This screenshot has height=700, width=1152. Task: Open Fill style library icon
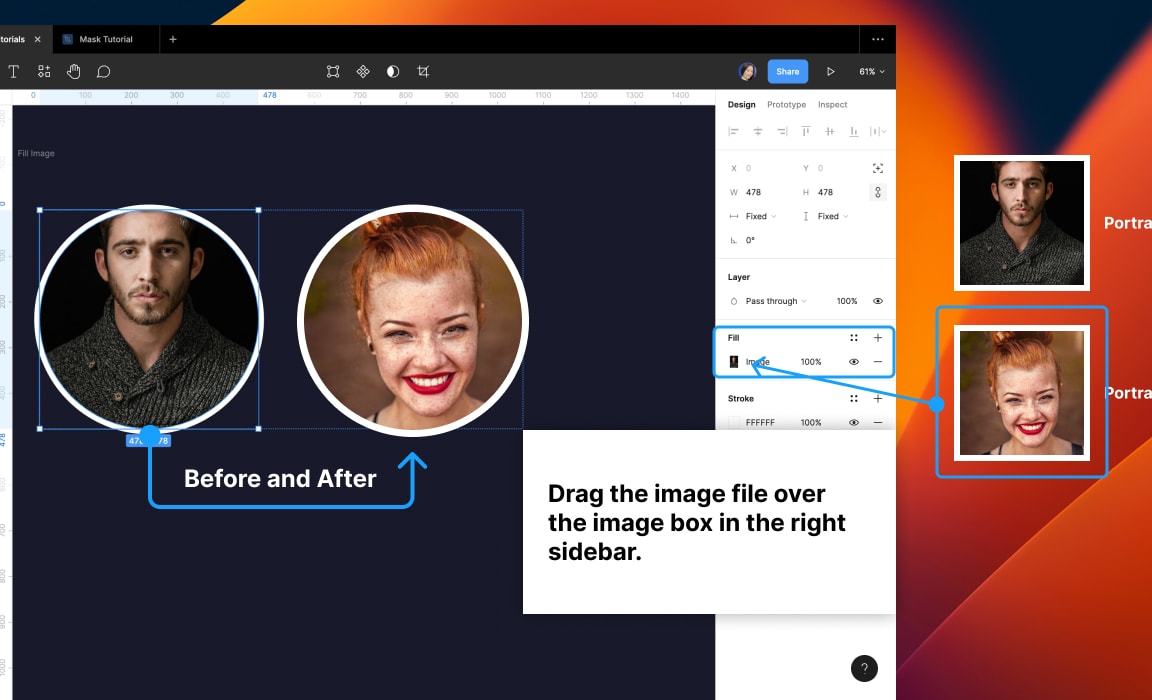click(854, 338)
